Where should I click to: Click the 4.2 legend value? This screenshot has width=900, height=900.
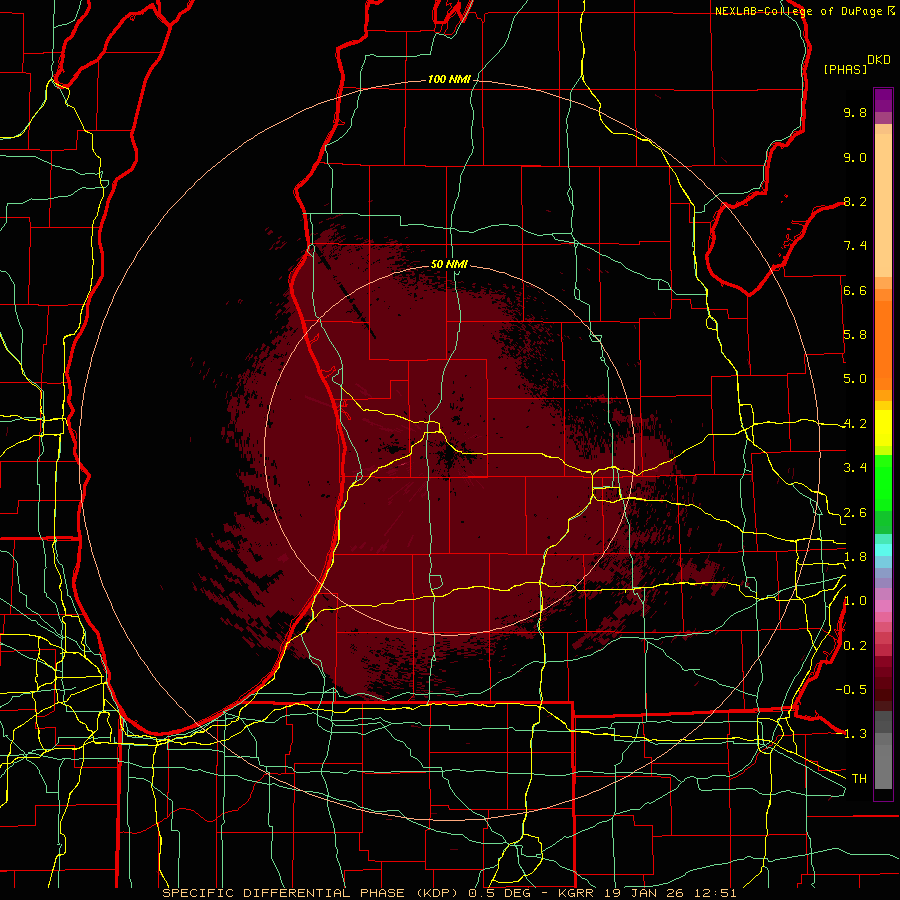pyautogui.click(x=855, y=424)
